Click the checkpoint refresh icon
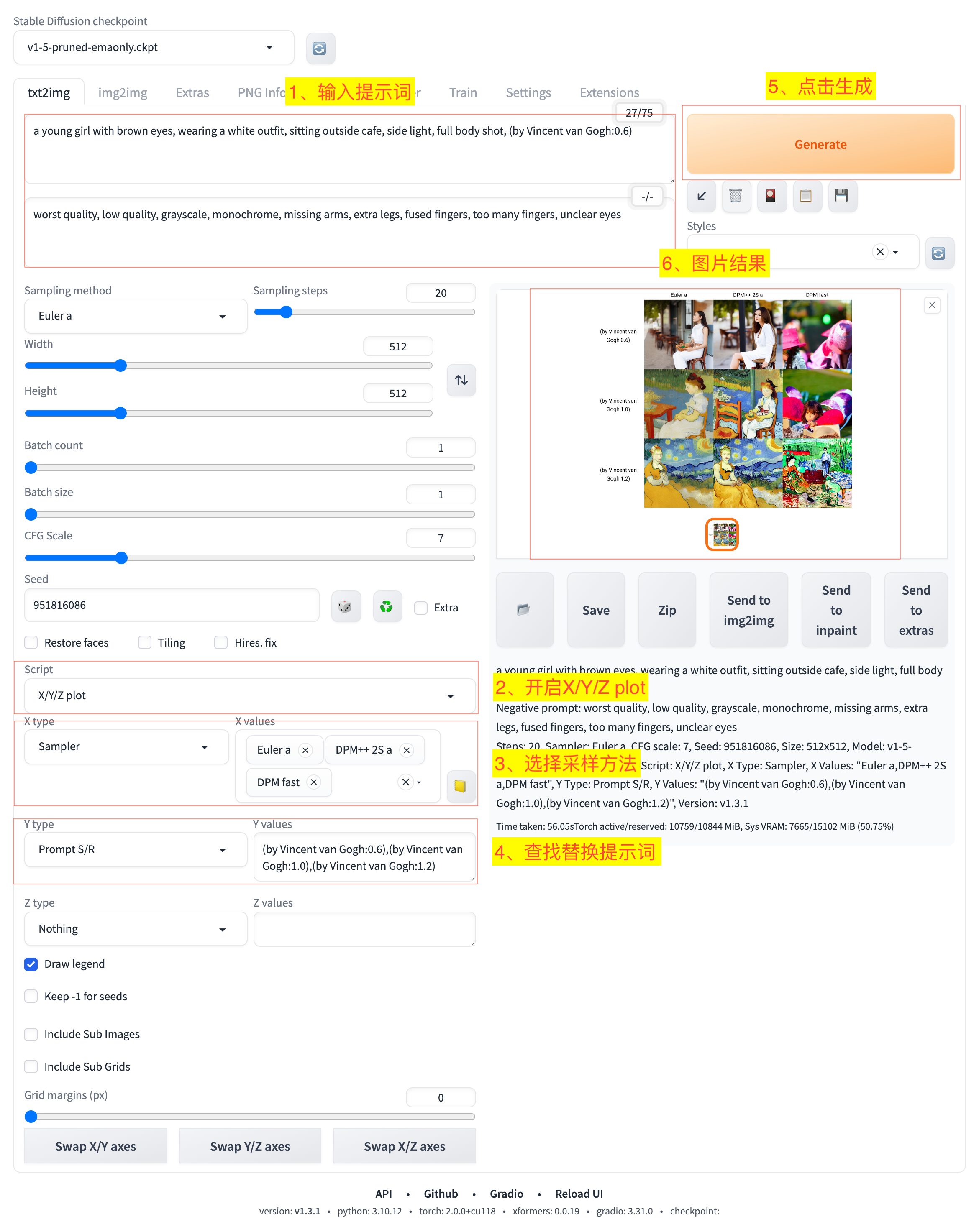The image size is (979, 1232). click(x=320, y=49)
